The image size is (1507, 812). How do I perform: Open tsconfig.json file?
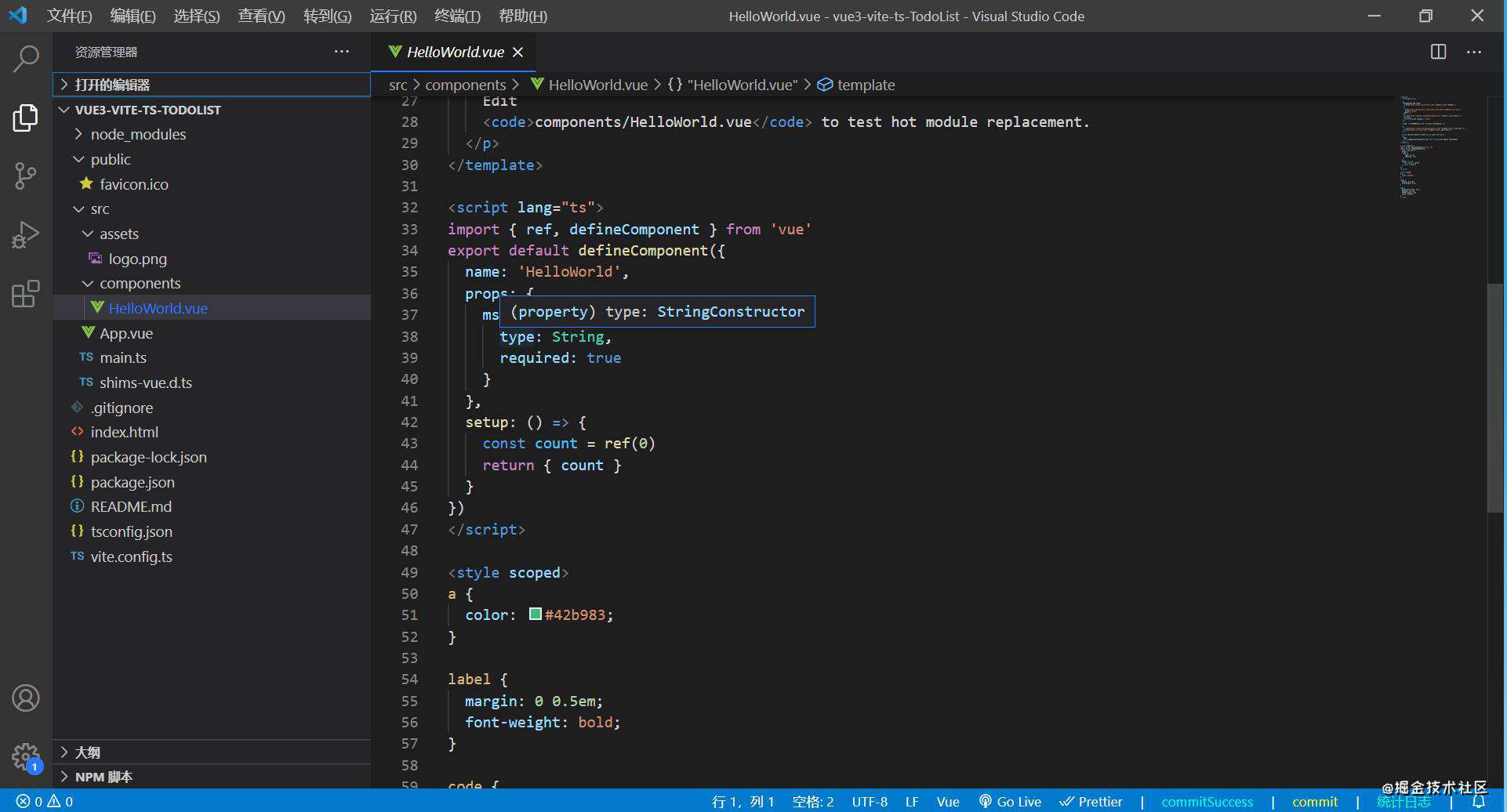click(212, 531)
